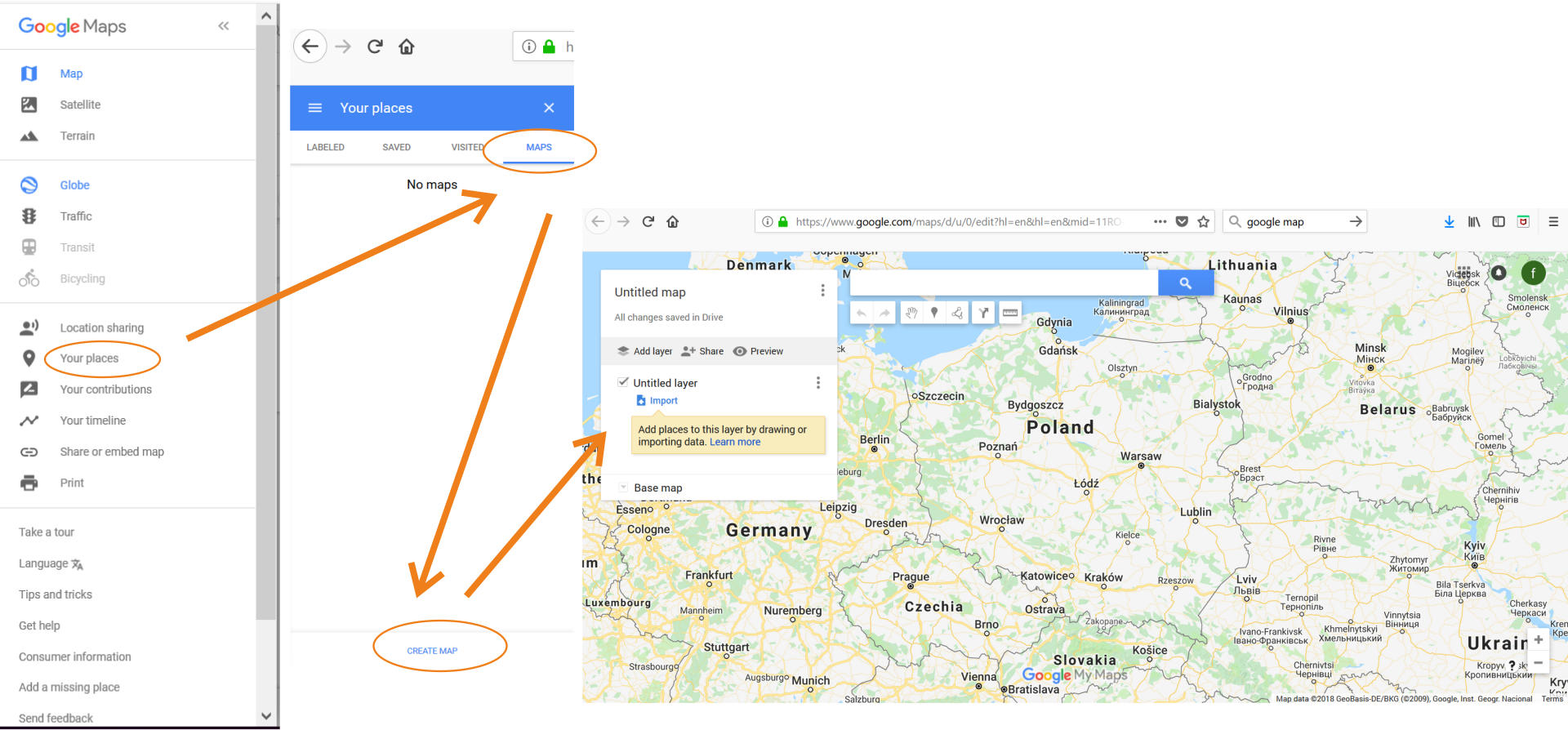Switch to the MAPS tab
1568x730 pixels.
click(x=539, y=148)
